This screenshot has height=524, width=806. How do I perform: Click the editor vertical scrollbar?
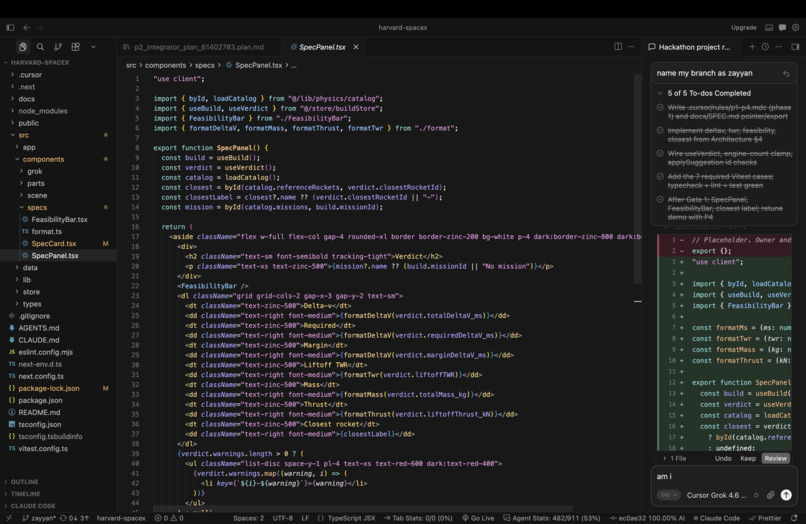(637, 178)
